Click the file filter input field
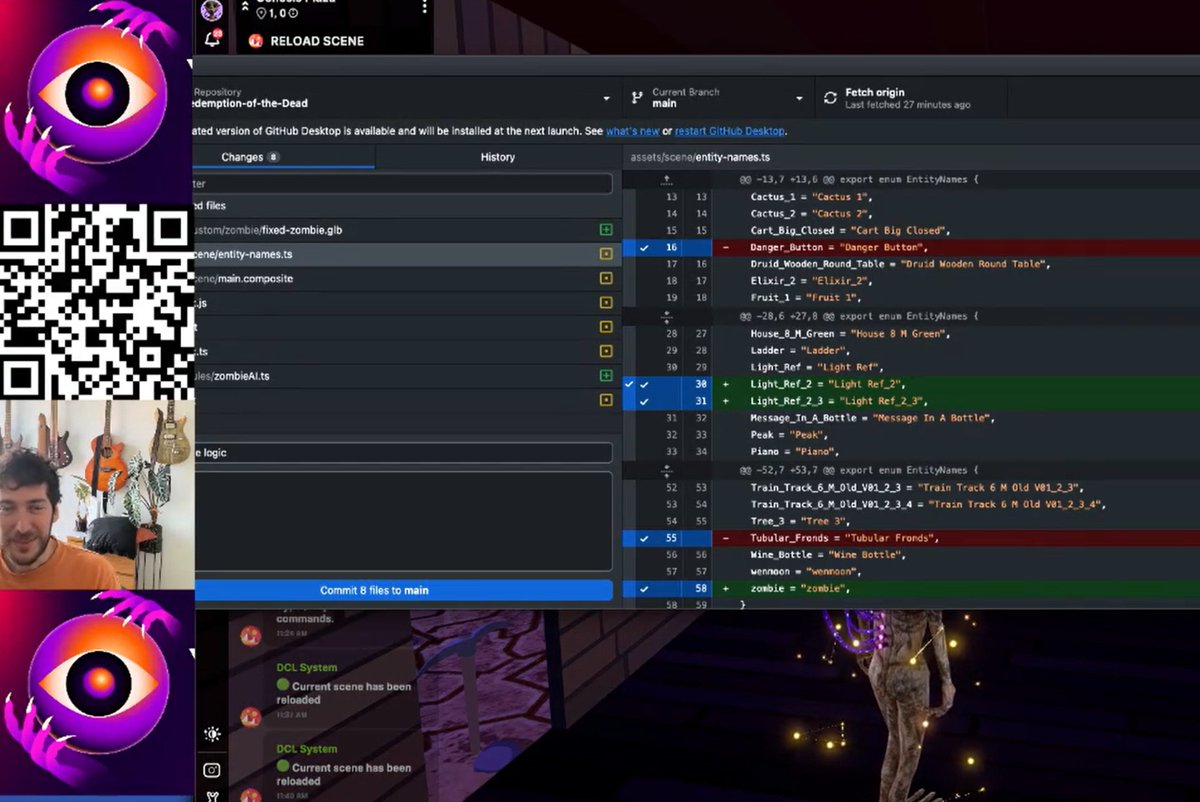1200x802 pixels. (x=400, y=183)
